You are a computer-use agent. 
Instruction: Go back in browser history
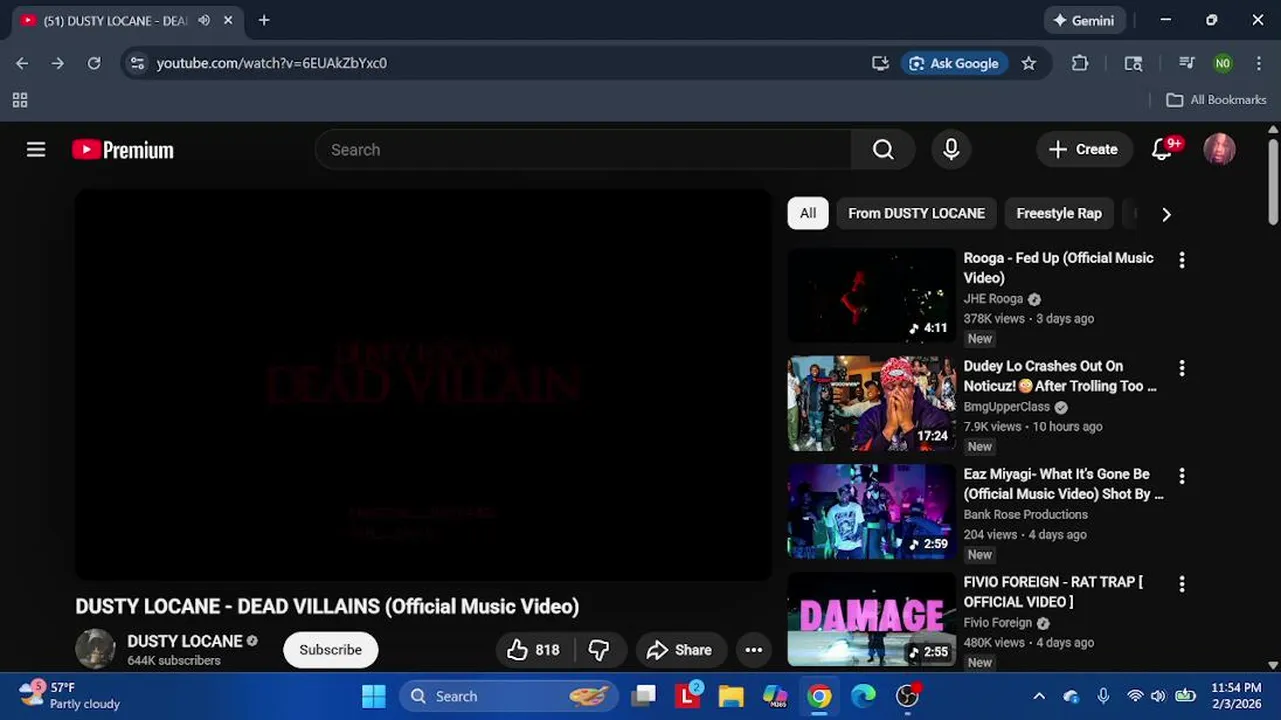click(x=22, y=63)
